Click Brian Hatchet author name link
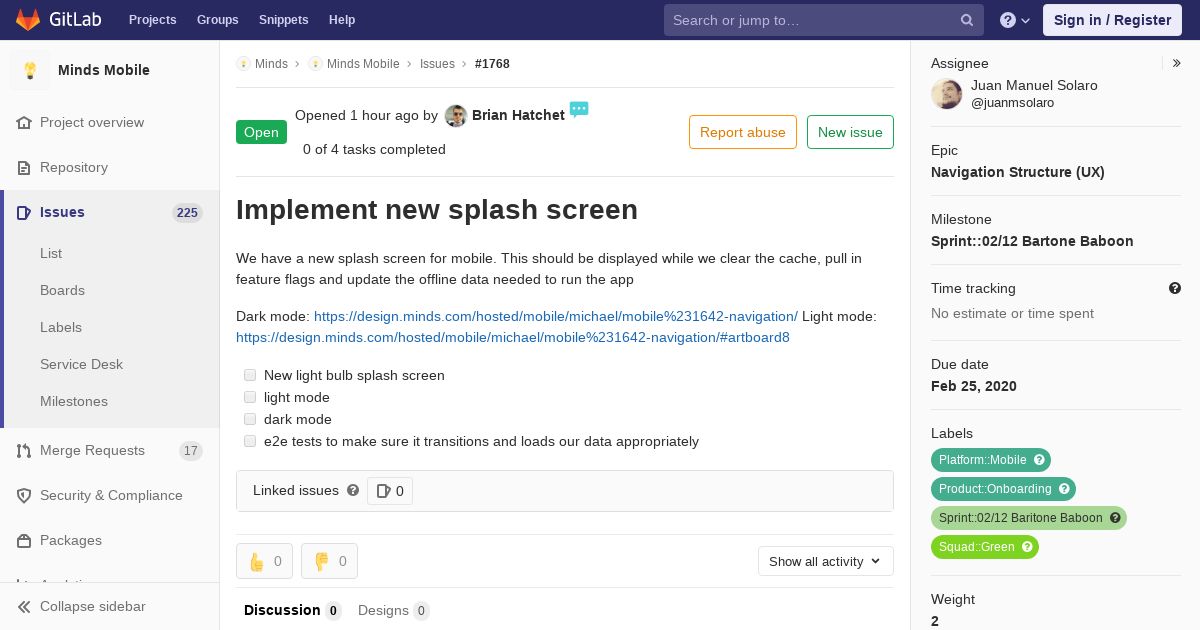Viewport: 1200px width, 630px height. coord(518,115)
